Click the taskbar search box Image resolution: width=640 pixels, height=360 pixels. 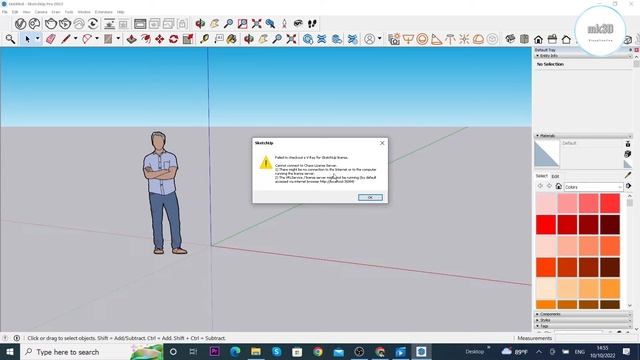click(x=91, y=352)
